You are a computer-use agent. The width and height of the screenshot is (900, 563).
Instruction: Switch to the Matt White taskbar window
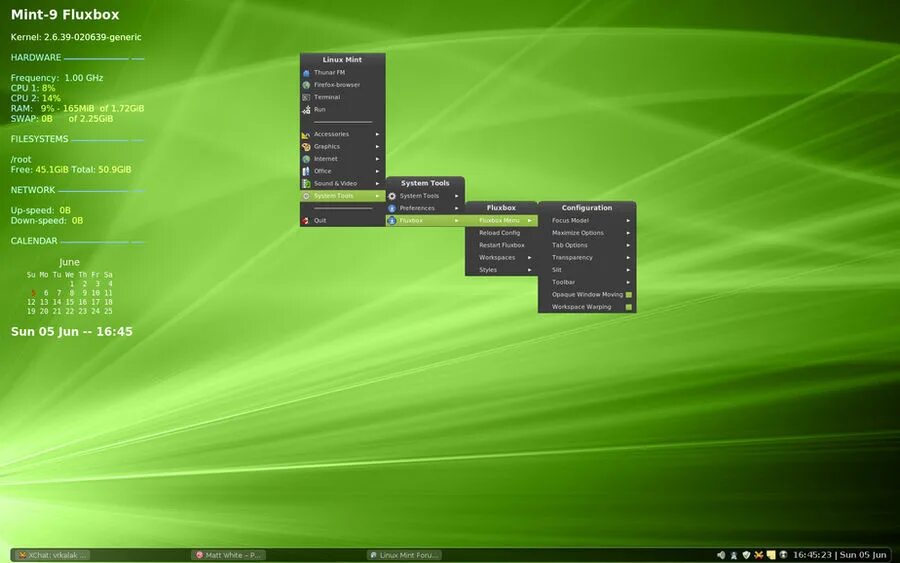coord(228,555)
